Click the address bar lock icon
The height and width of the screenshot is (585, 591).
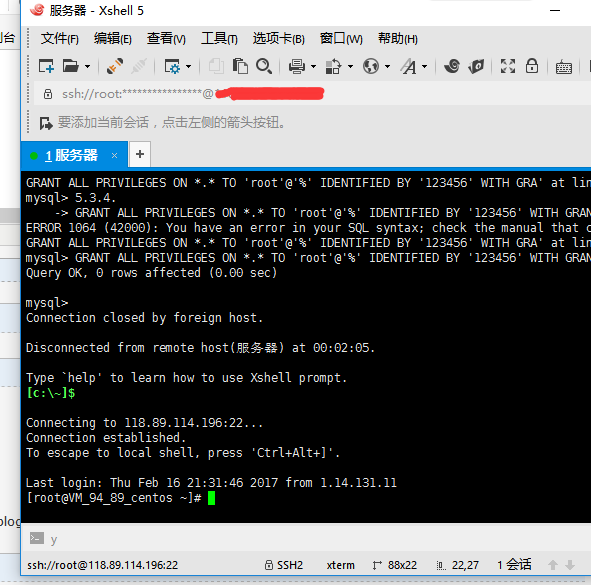pos(48,93)
